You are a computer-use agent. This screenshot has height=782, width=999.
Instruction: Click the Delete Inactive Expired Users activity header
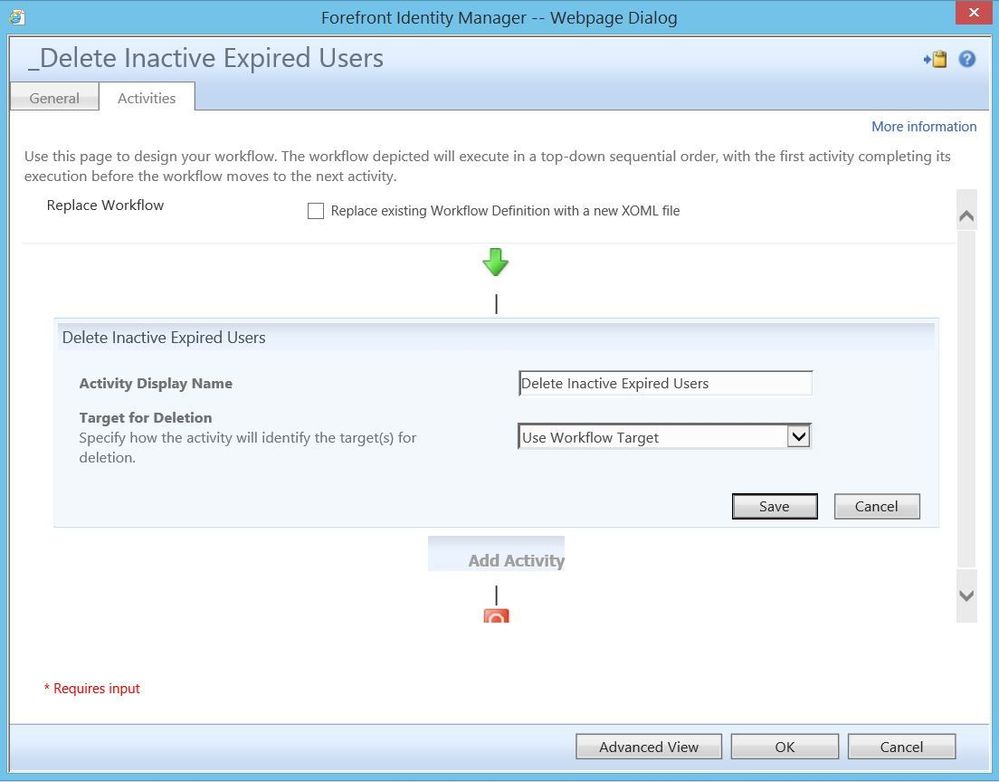(x=496, y=337)
